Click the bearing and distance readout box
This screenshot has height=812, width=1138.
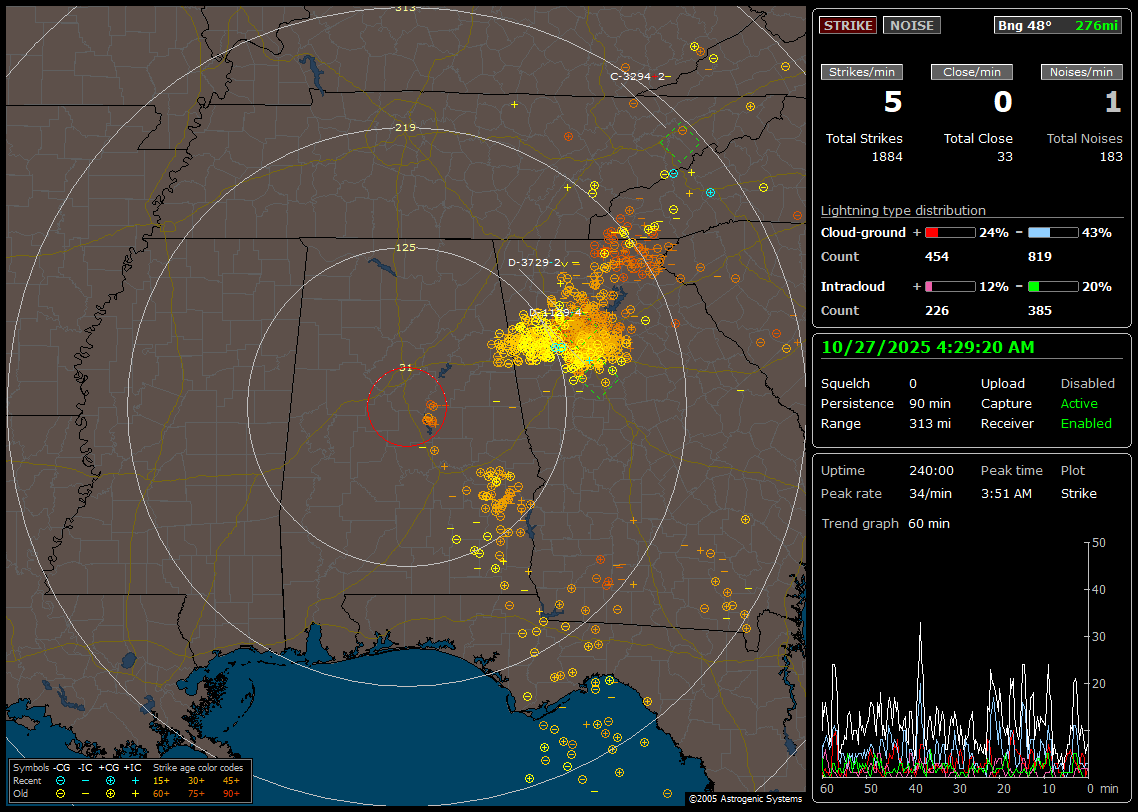point(1058,25)
